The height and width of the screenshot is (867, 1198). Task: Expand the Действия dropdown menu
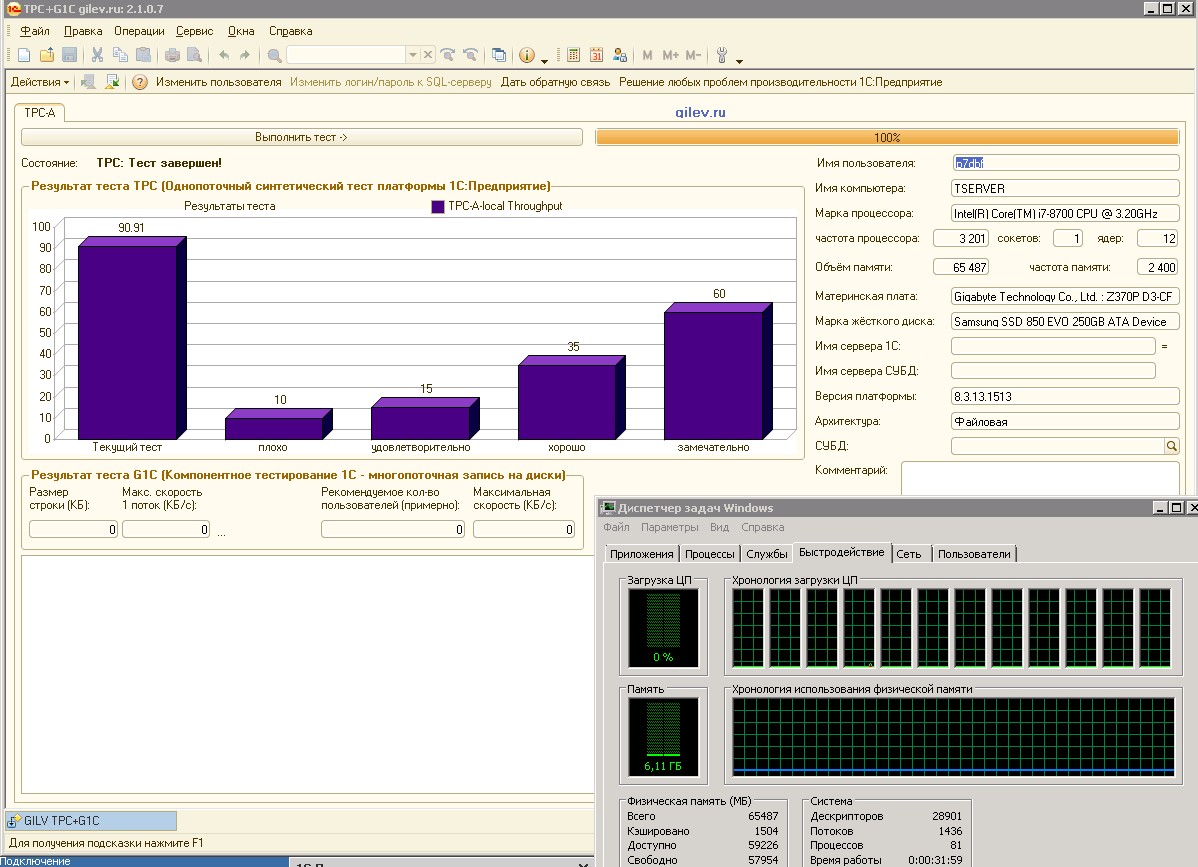[40, 82]
